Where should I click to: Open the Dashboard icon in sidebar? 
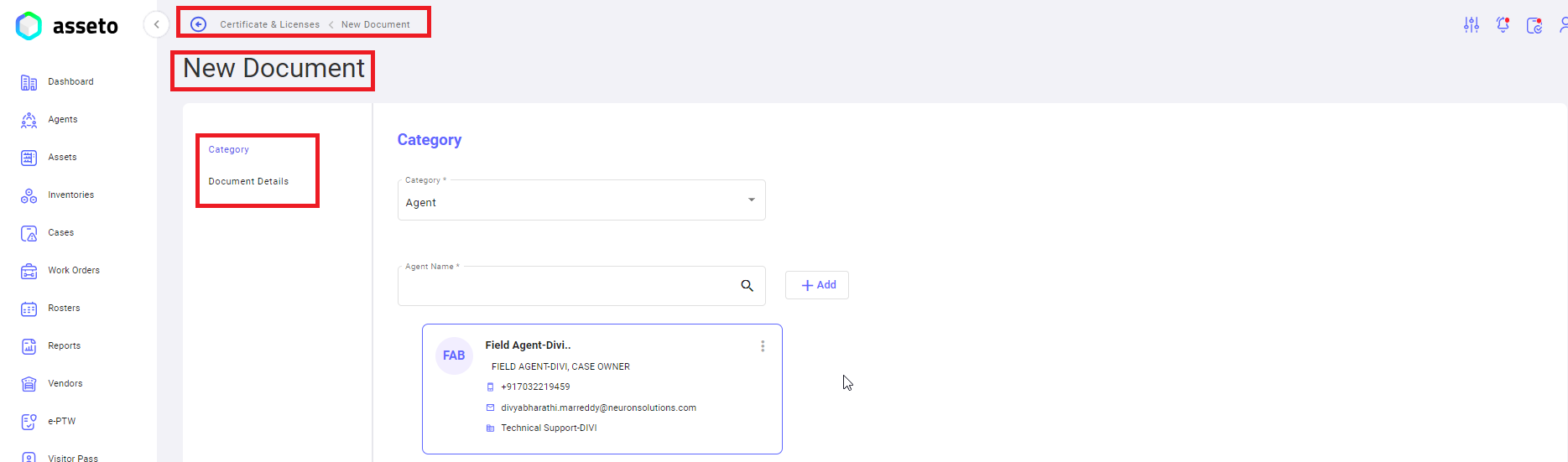click(29, 82)
